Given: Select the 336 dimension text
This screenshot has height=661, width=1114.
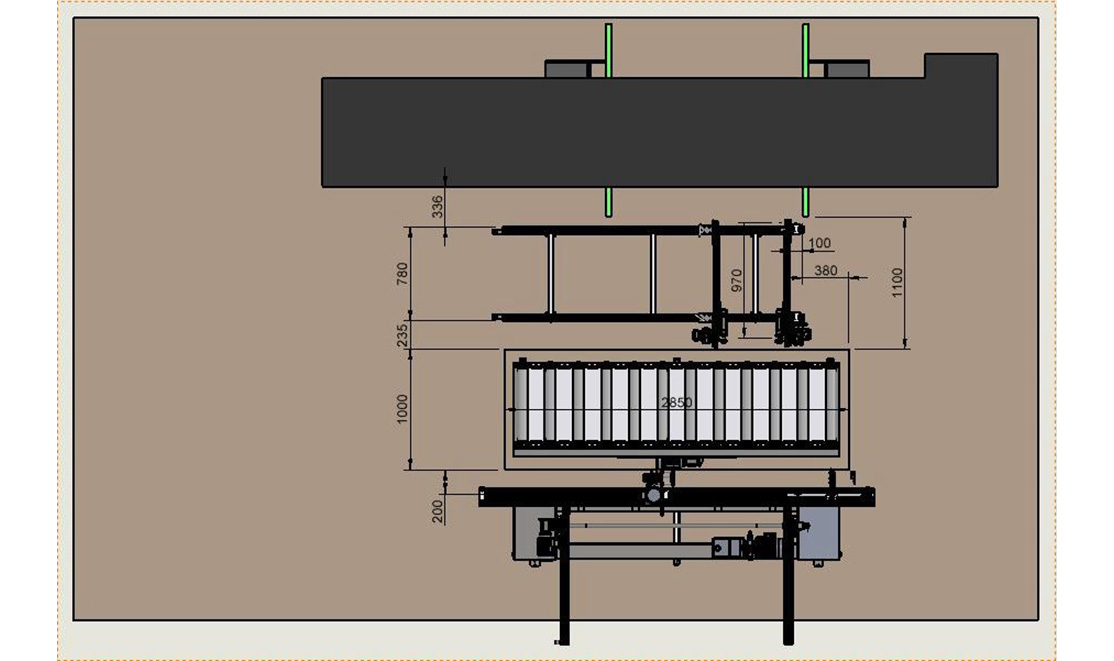Looking at the screenshot, I should 437,207.
